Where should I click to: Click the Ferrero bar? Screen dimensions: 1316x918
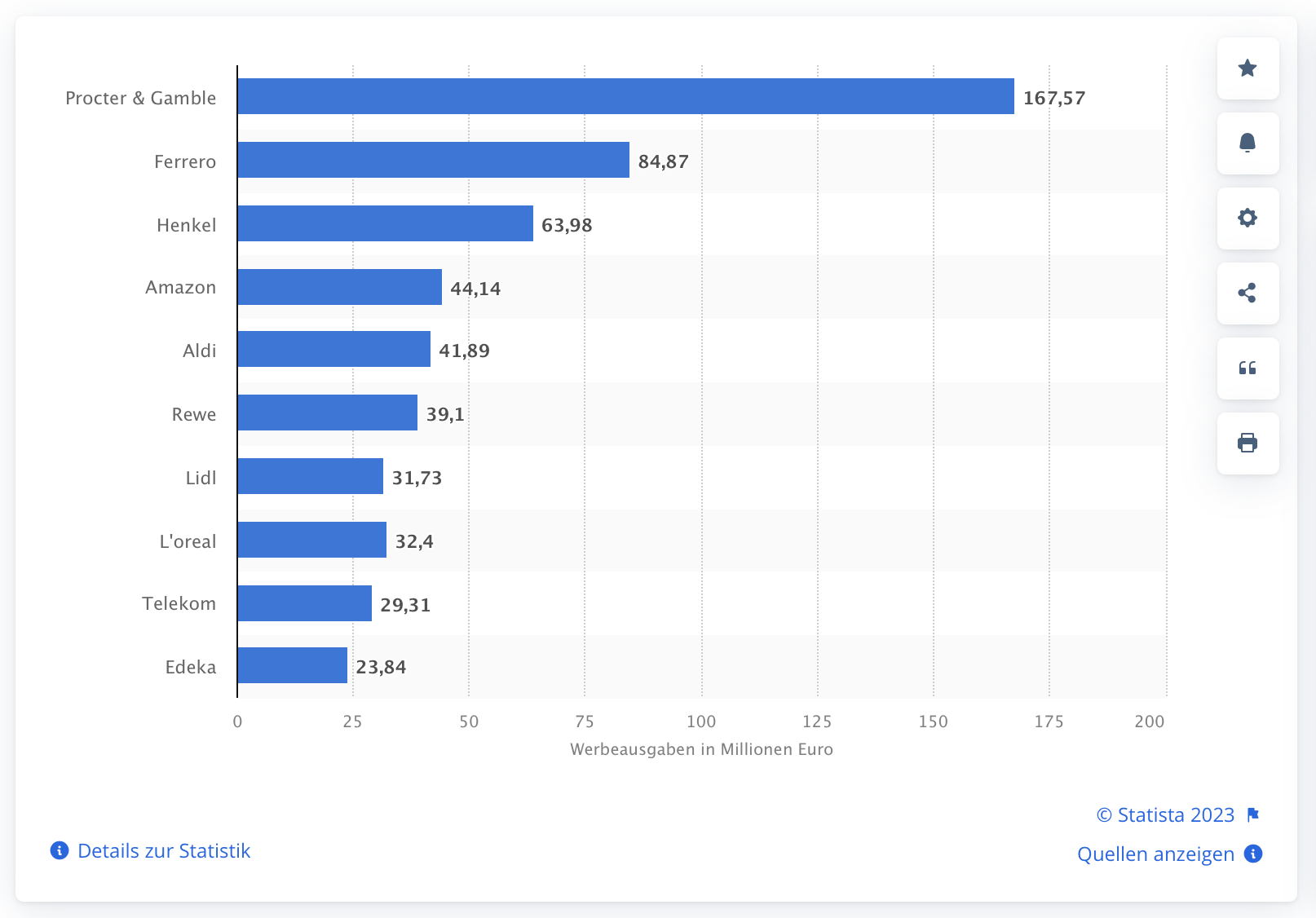434,160
